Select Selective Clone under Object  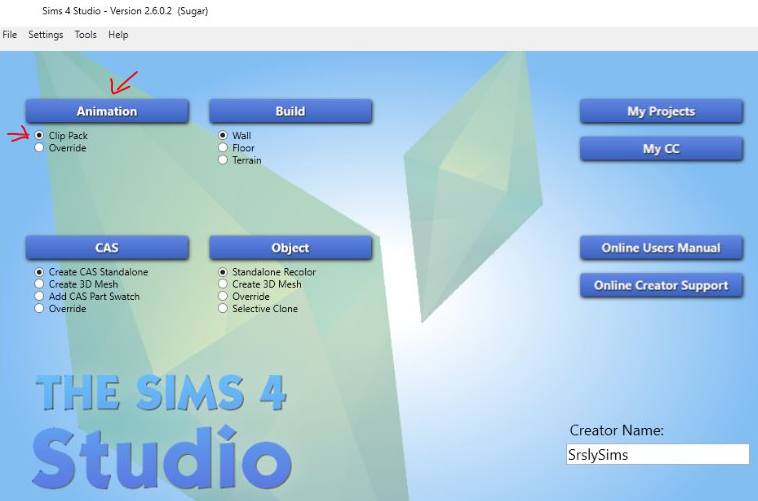tap(224, 309)
